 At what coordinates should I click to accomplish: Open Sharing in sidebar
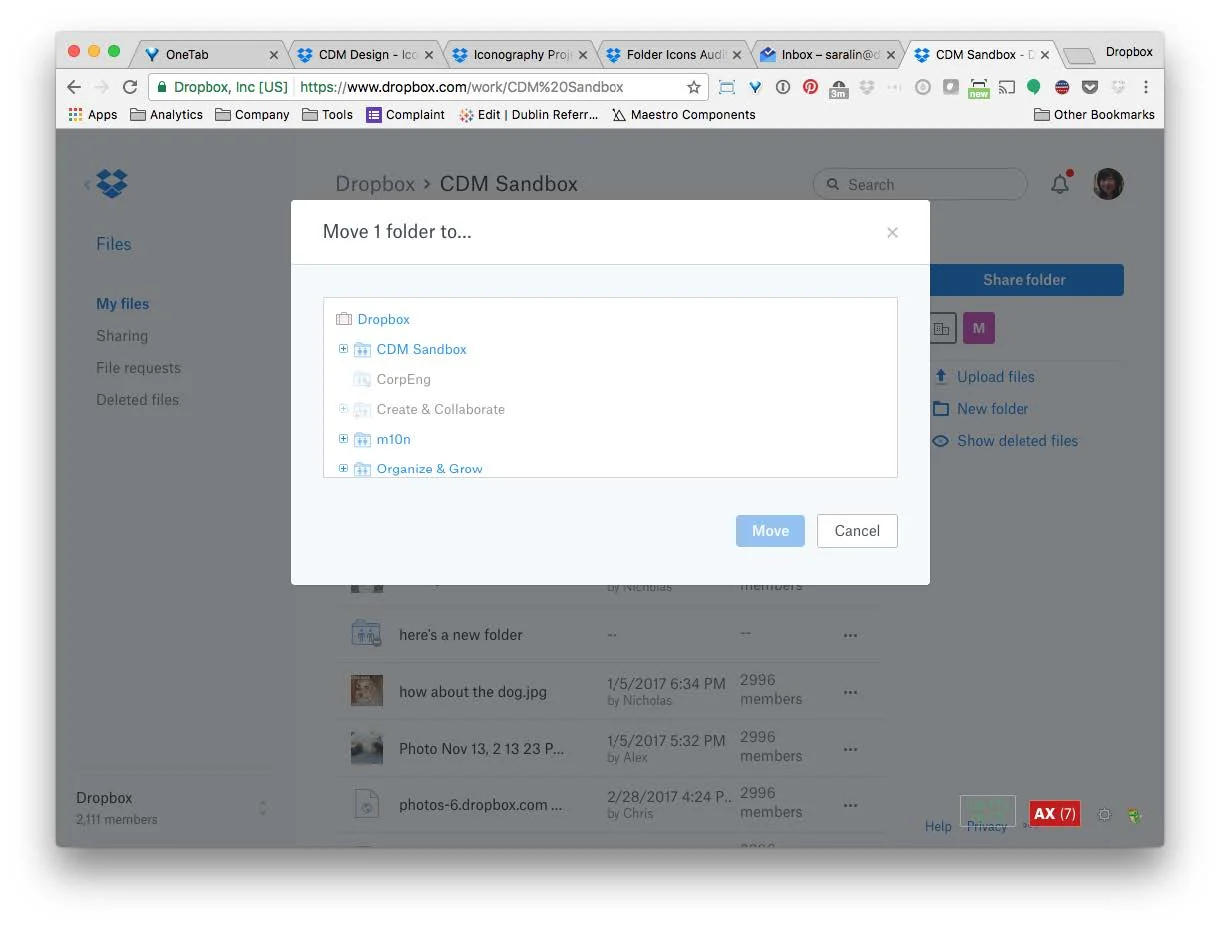(122, 336)
